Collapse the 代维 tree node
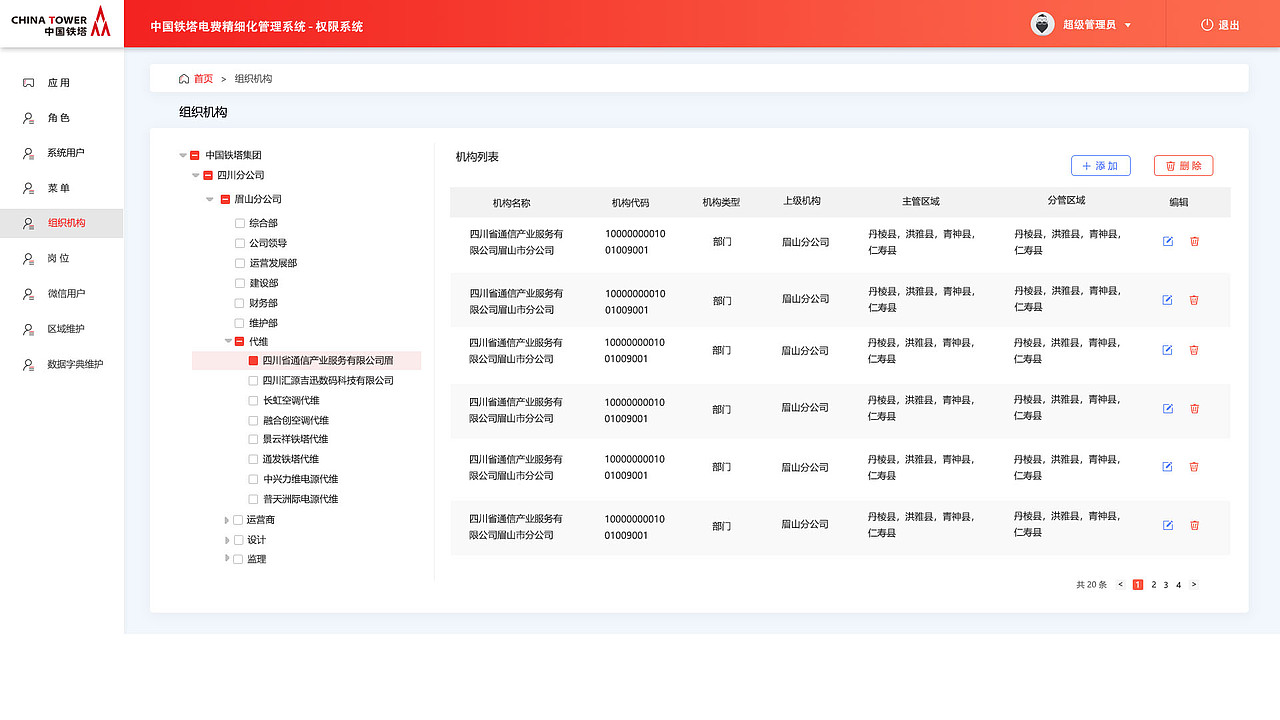 (x=228, y=341)
